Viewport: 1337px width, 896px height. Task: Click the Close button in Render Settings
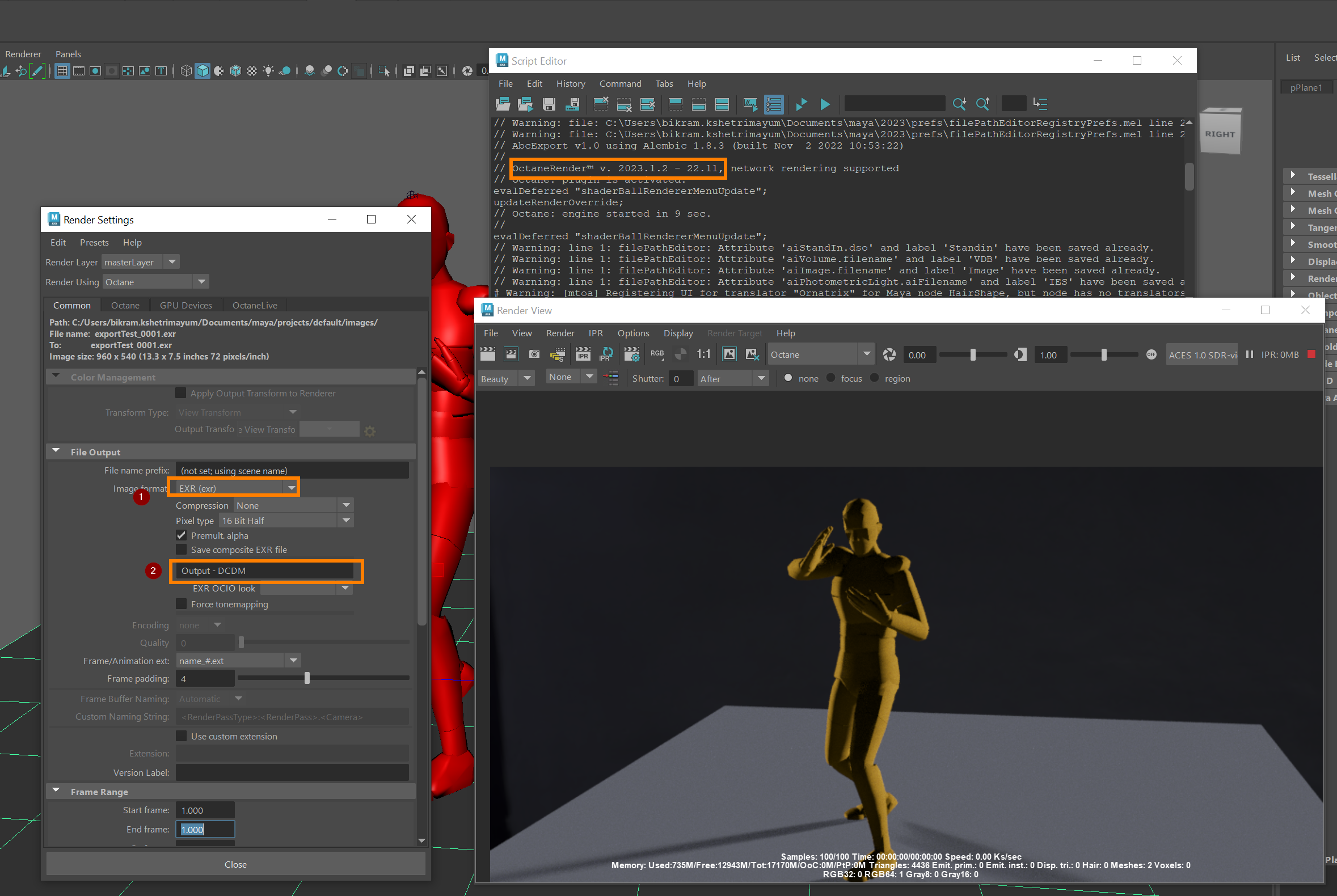tap(235, 864)
